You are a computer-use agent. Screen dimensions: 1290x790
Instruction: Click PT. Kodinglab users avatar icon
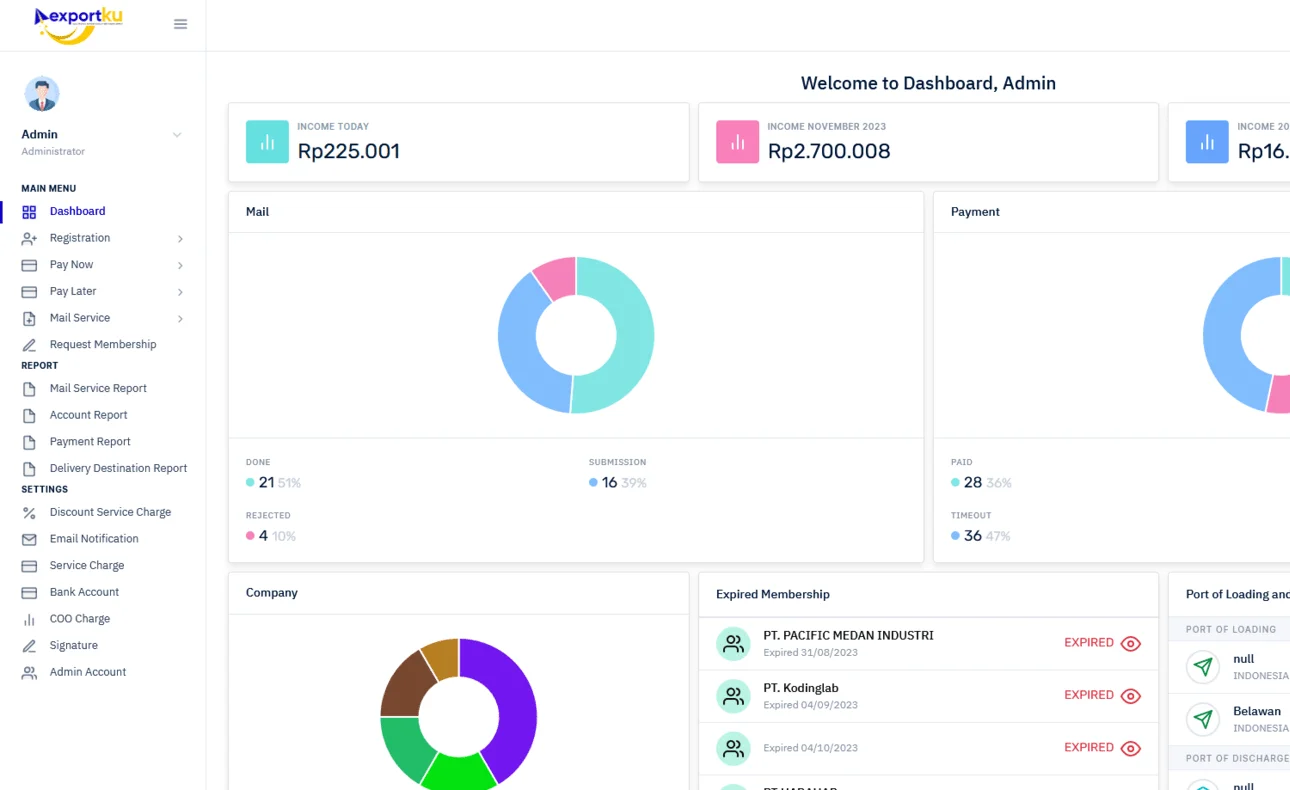(x=733, y=696)
